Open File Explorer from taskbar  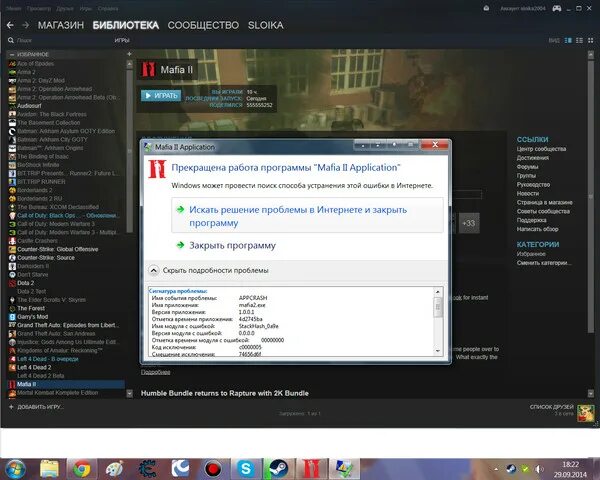(x=49, y=469)
